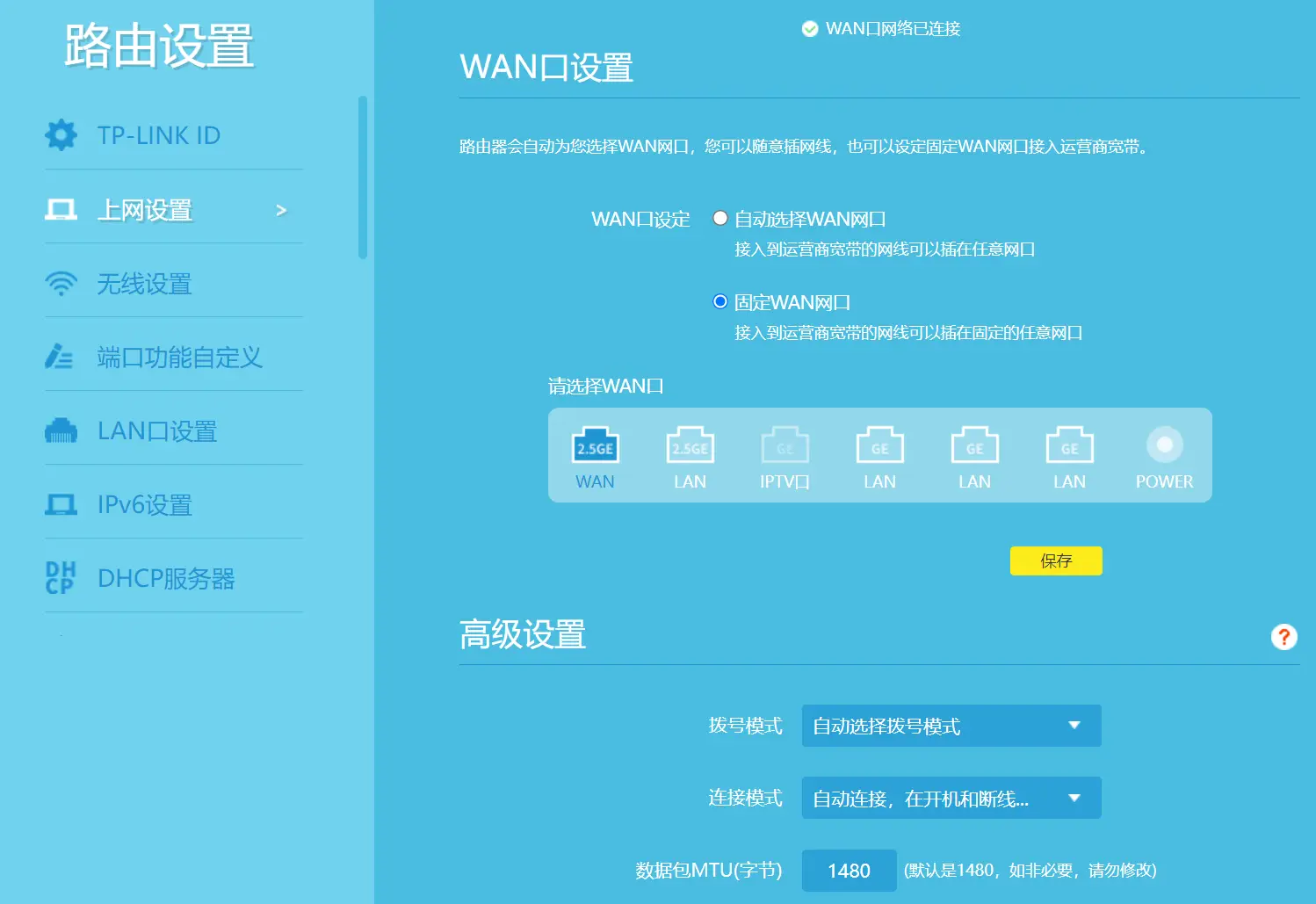Open the IPv6设置 menu item

[145, 505]
